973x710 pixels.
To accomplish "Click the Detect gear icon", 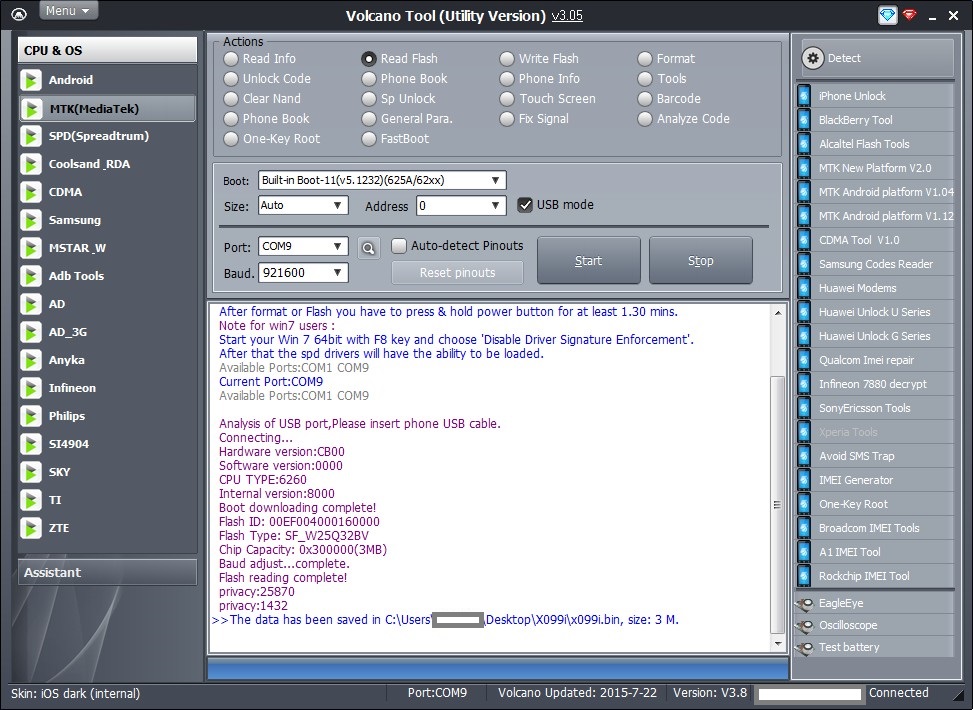I will pyautogui.click(x=813, y=58).
